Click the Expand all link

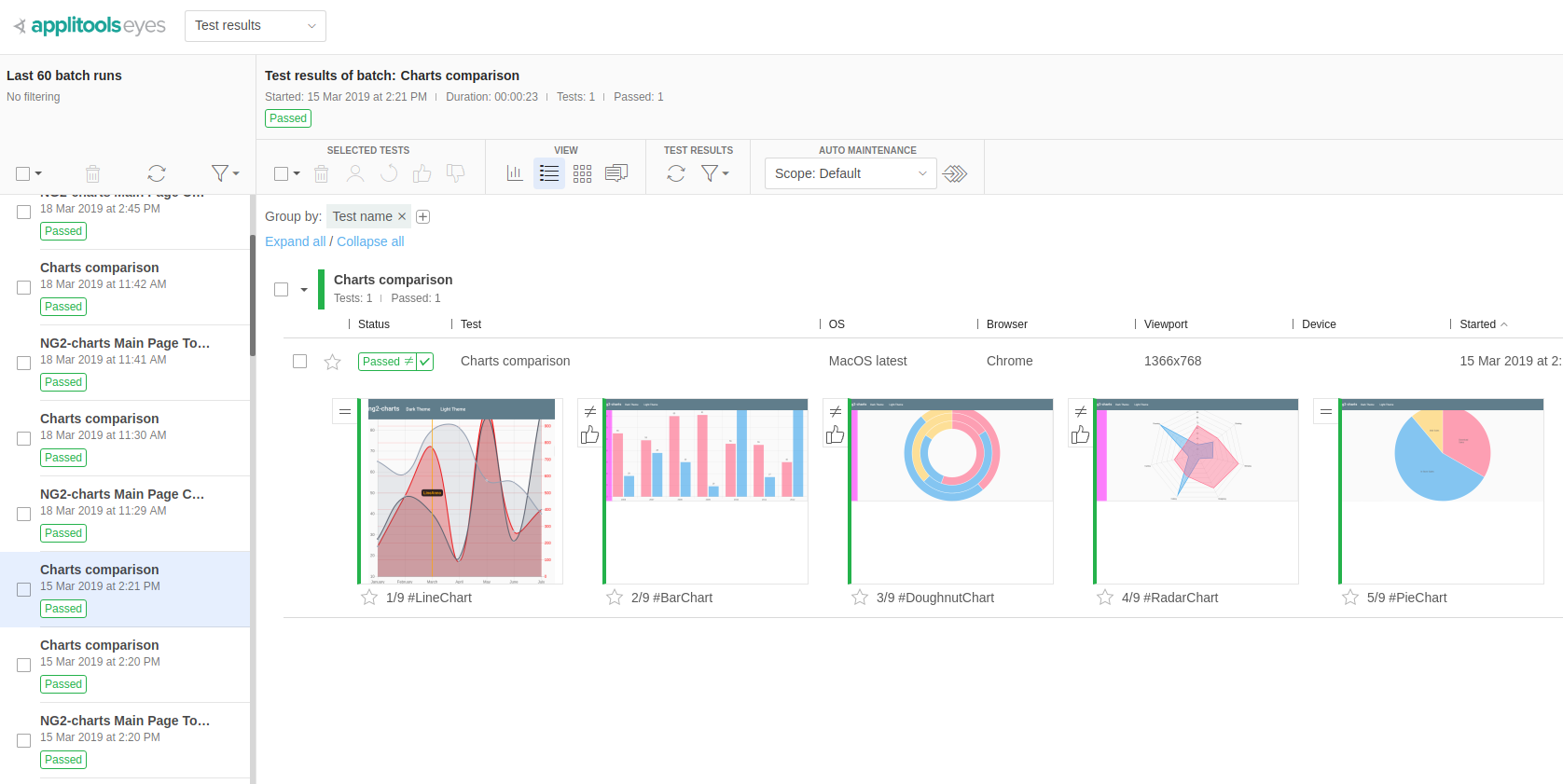coord(295,241)
